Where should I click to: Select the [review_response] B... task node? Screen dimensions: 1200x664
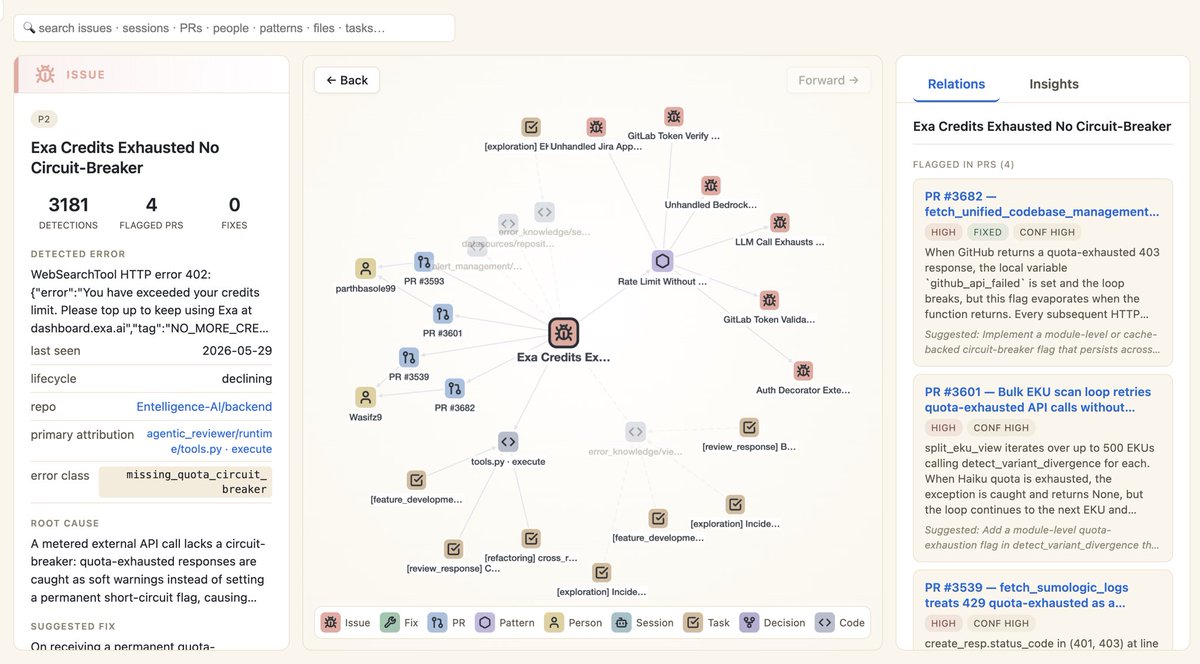point(749,427)
